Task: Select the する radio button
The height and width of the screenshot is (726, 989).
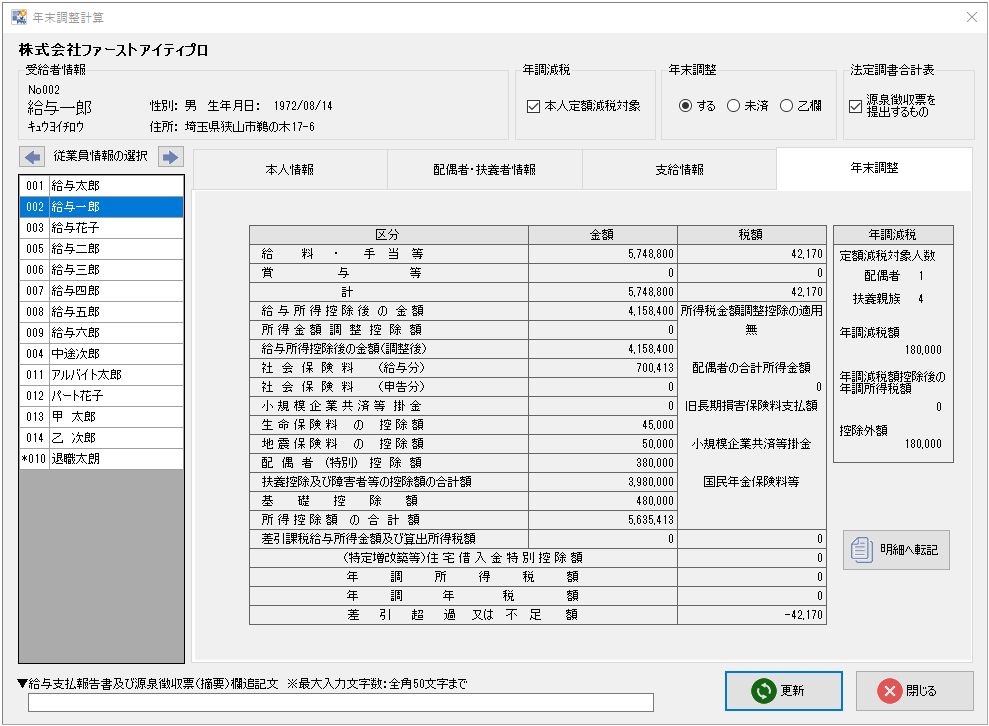Action: (685, 106)
